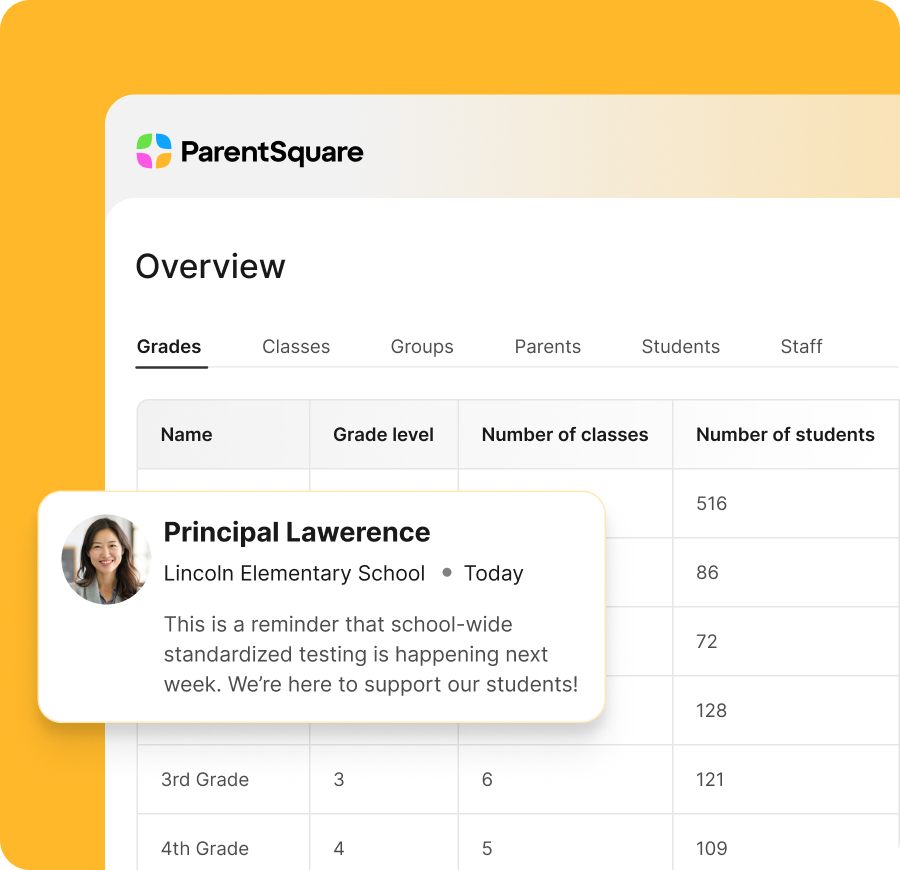Open the standardized testing reminder message
This screenshot has height=870, width=900.
(x=371, y=654)
